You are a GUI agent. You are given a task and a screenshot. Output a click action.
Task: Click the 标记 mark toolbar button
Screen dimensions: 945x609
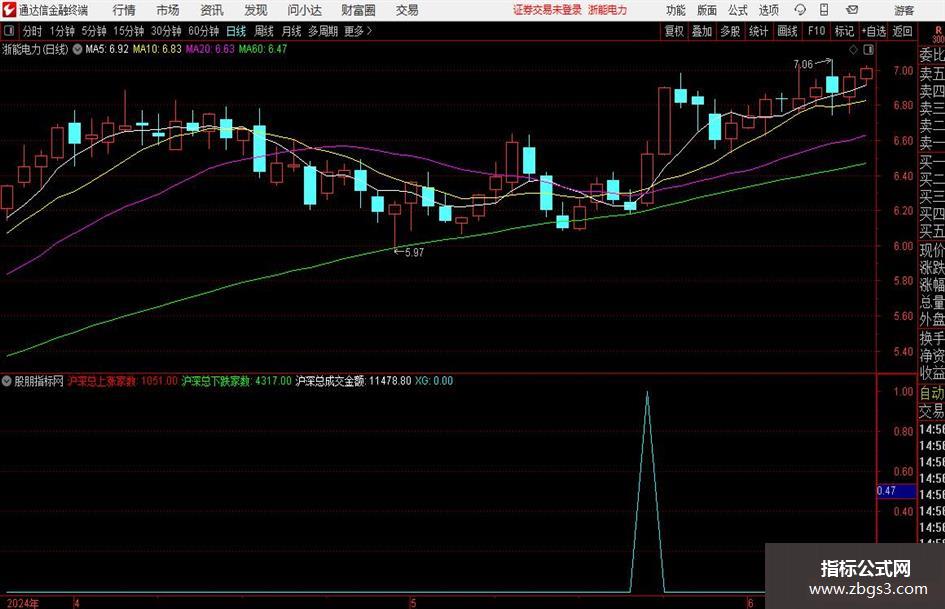pyautogui.click(x=844, y=31)
